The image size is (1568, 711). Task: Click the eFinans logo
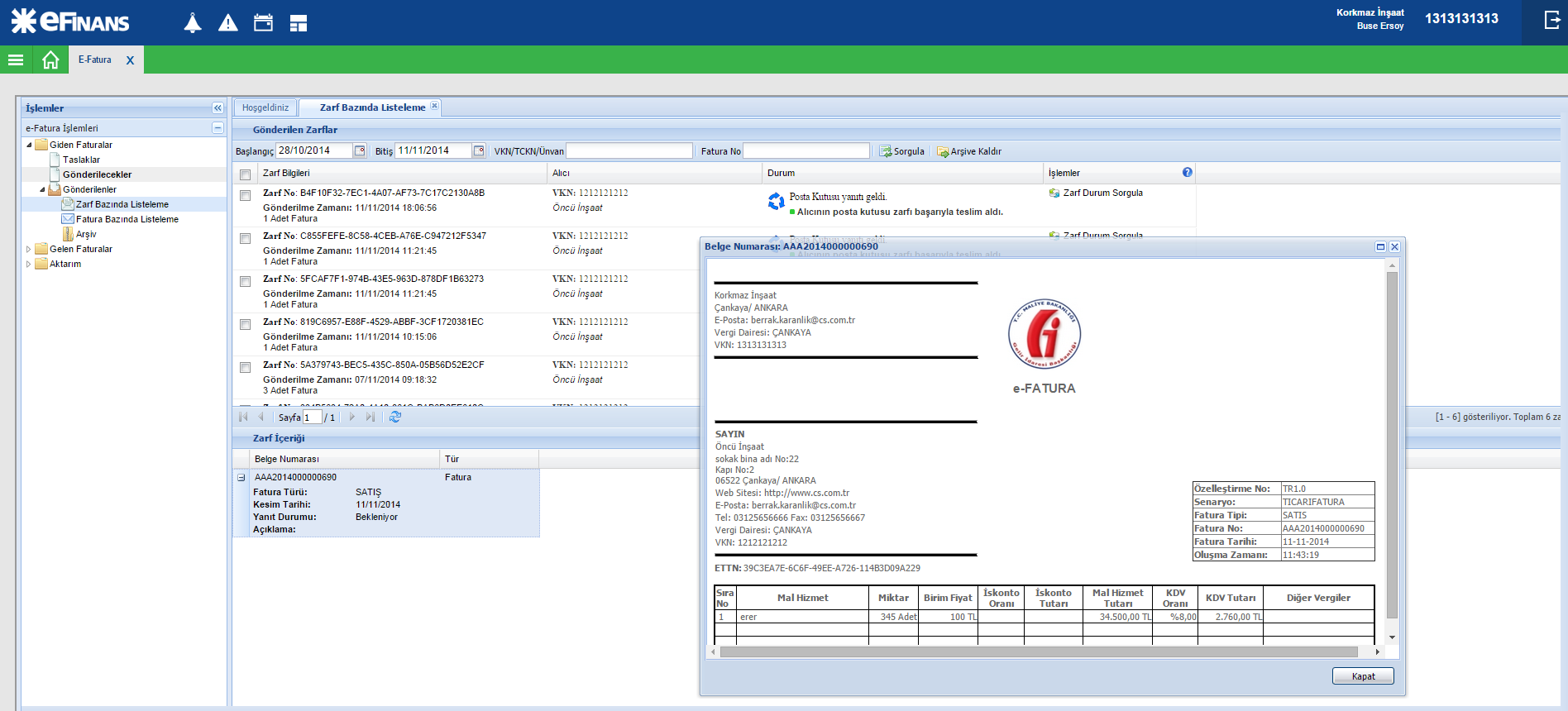(70, 21)
